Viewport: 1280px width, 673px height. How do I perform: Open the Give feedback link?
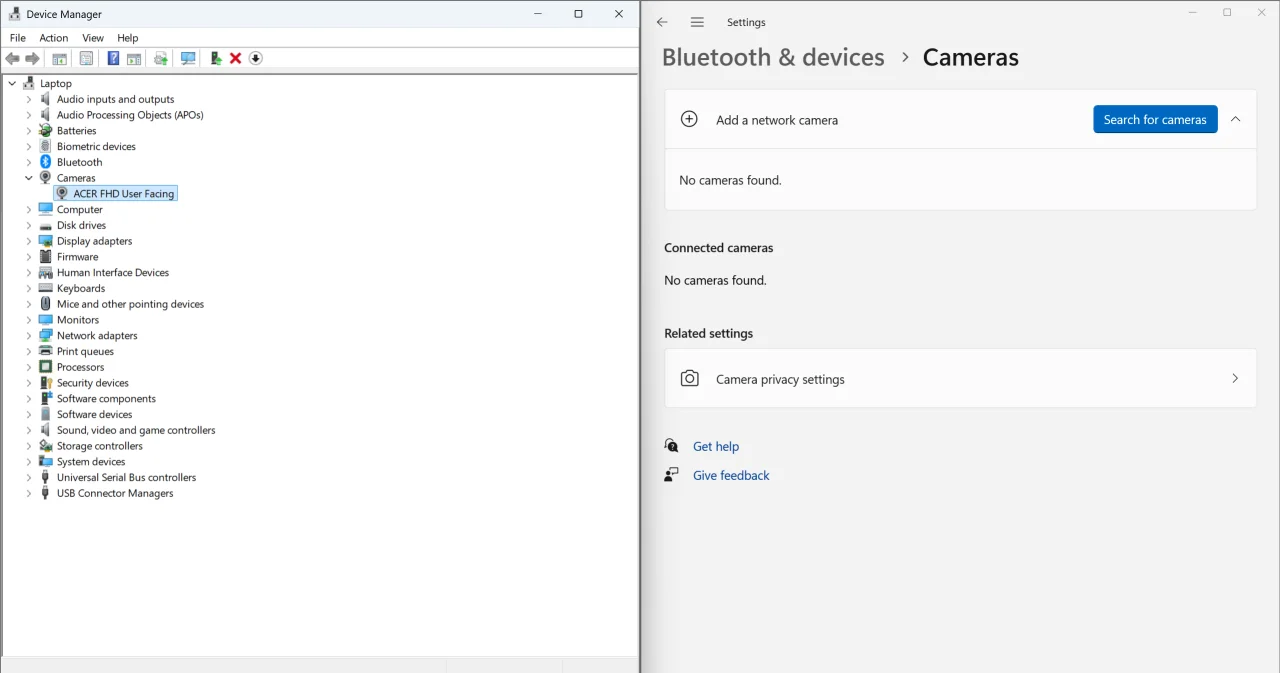tap(731, 475)
